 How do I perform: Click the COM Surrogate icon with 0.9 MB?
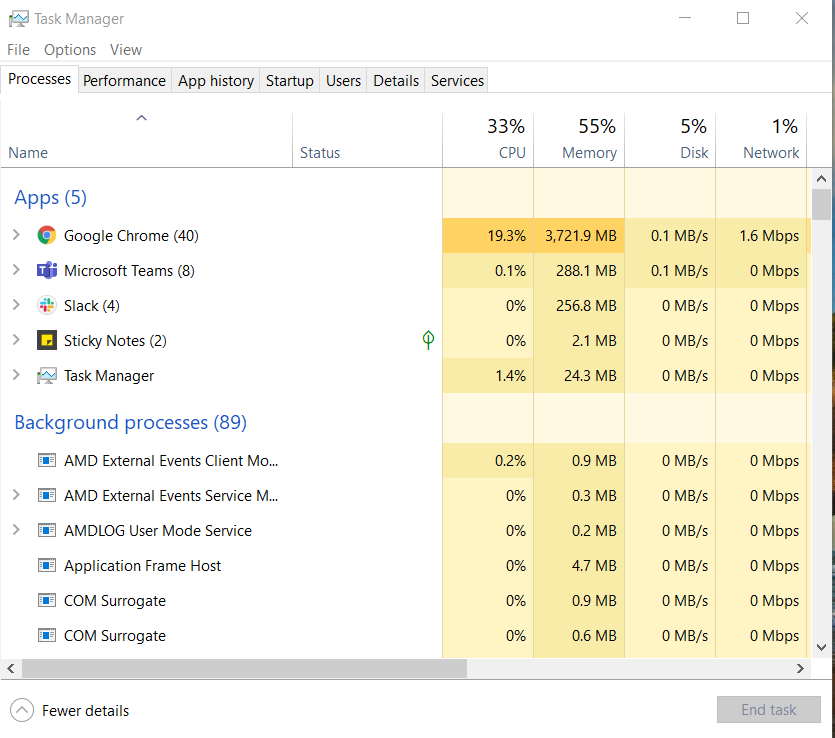coord(47,601)
